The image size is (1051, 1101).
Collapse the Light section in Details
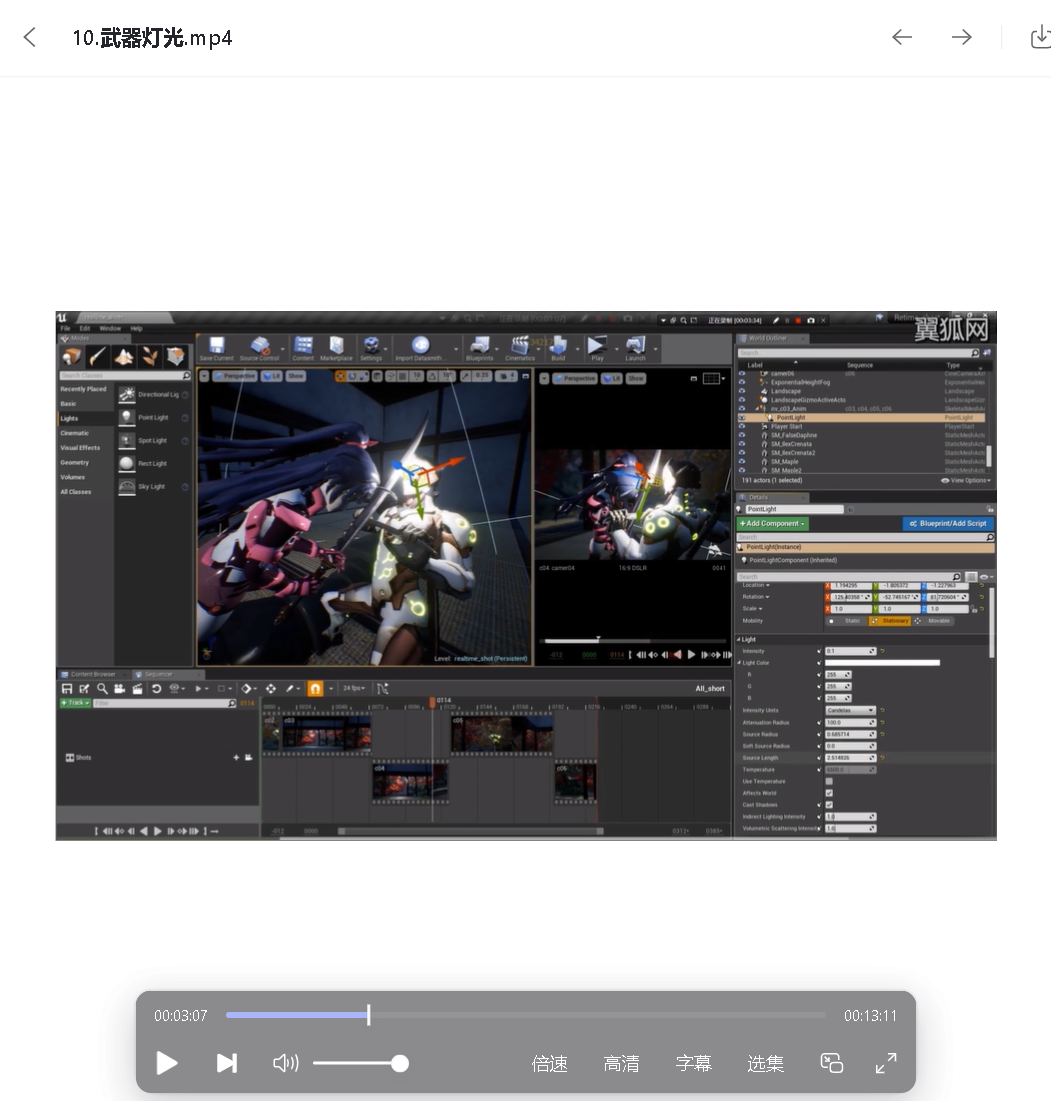pos(739,640)
